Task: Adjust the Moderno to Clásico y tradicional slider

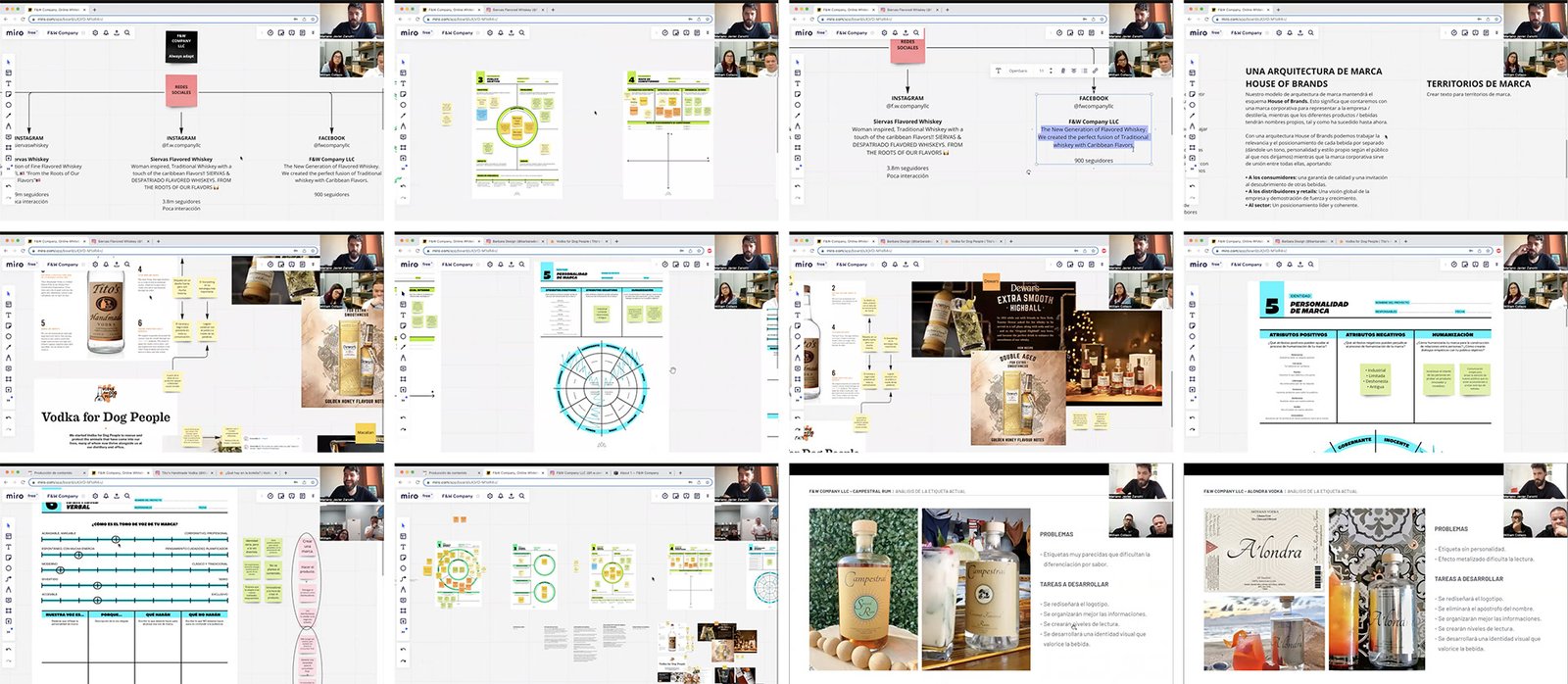Action: click(x=134, y=570)
